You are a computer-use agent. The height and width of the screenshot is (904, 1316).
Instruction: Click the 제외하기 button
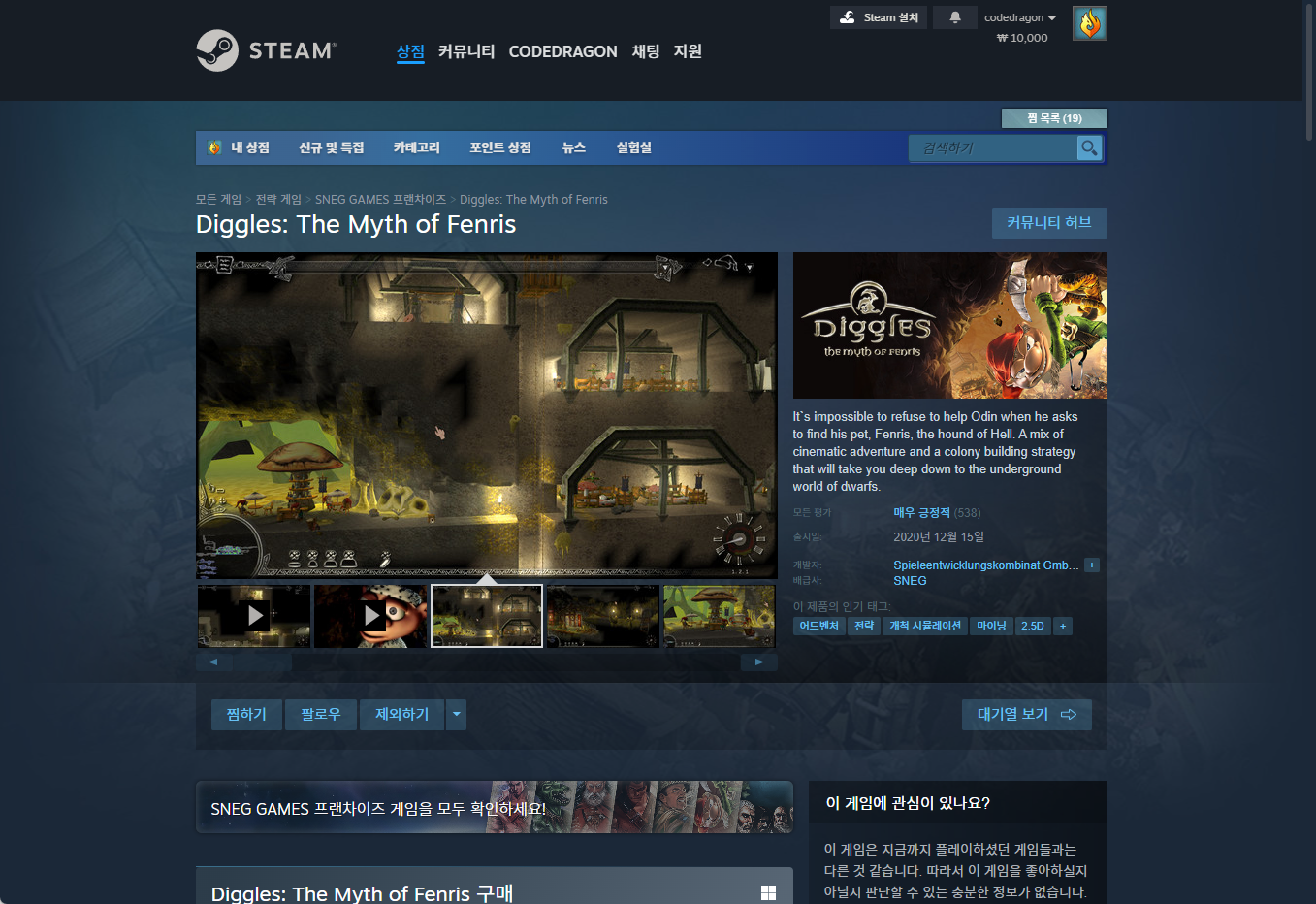point(401,715)
